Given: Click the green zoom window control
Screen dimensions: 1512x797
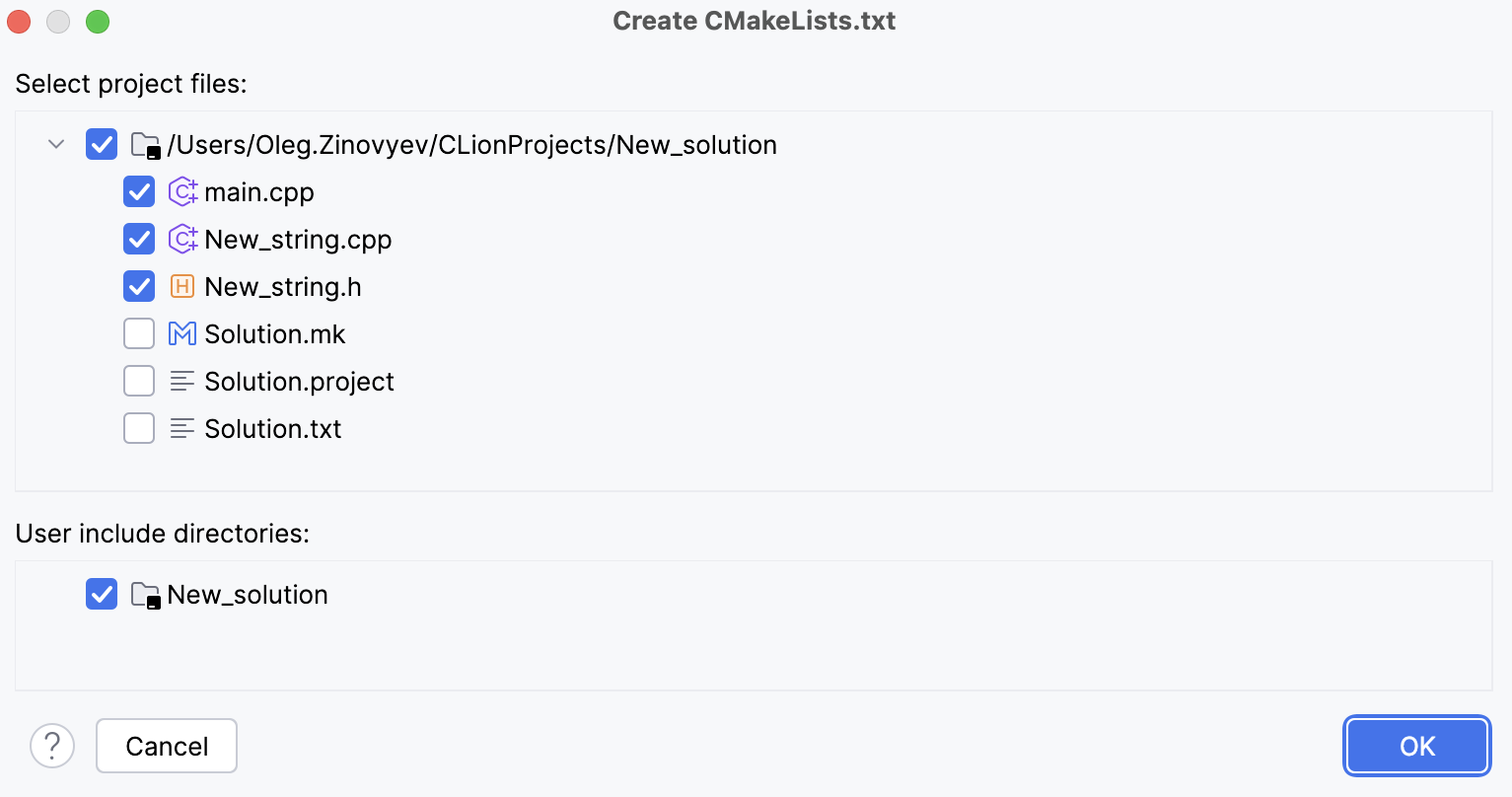Looking at the screenshot, I should [98, 21].
